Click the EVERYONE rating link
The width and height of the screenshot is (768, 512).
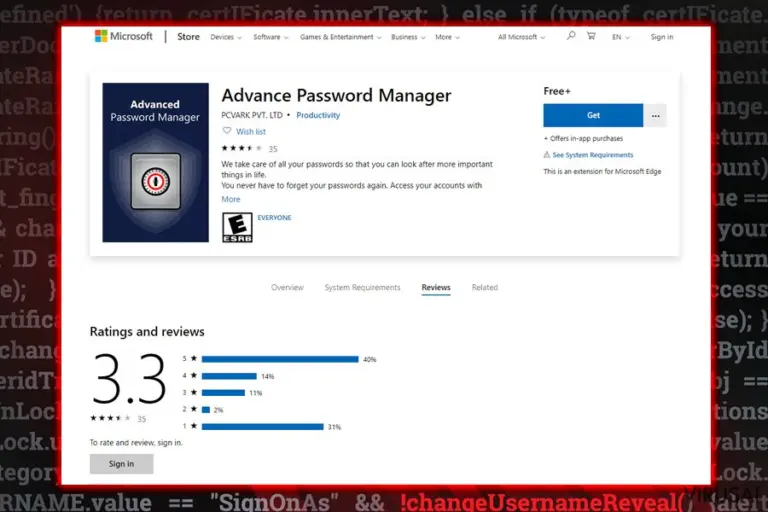coord(274,218)
